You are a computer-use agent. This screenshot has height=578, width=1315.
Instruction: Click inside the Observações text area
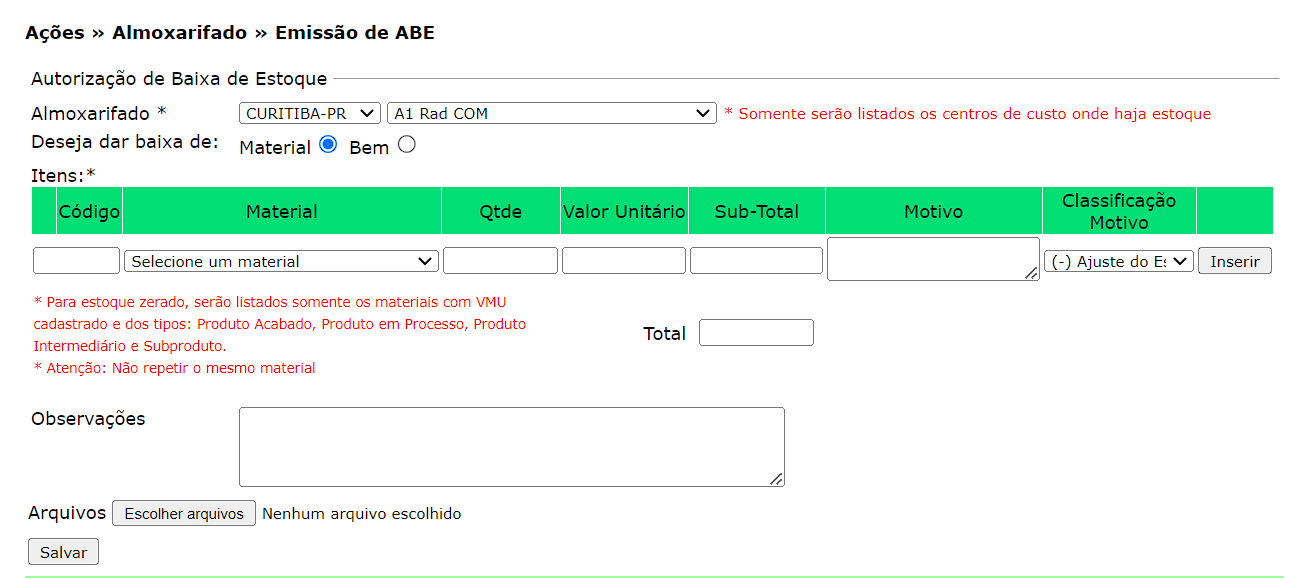511,446
